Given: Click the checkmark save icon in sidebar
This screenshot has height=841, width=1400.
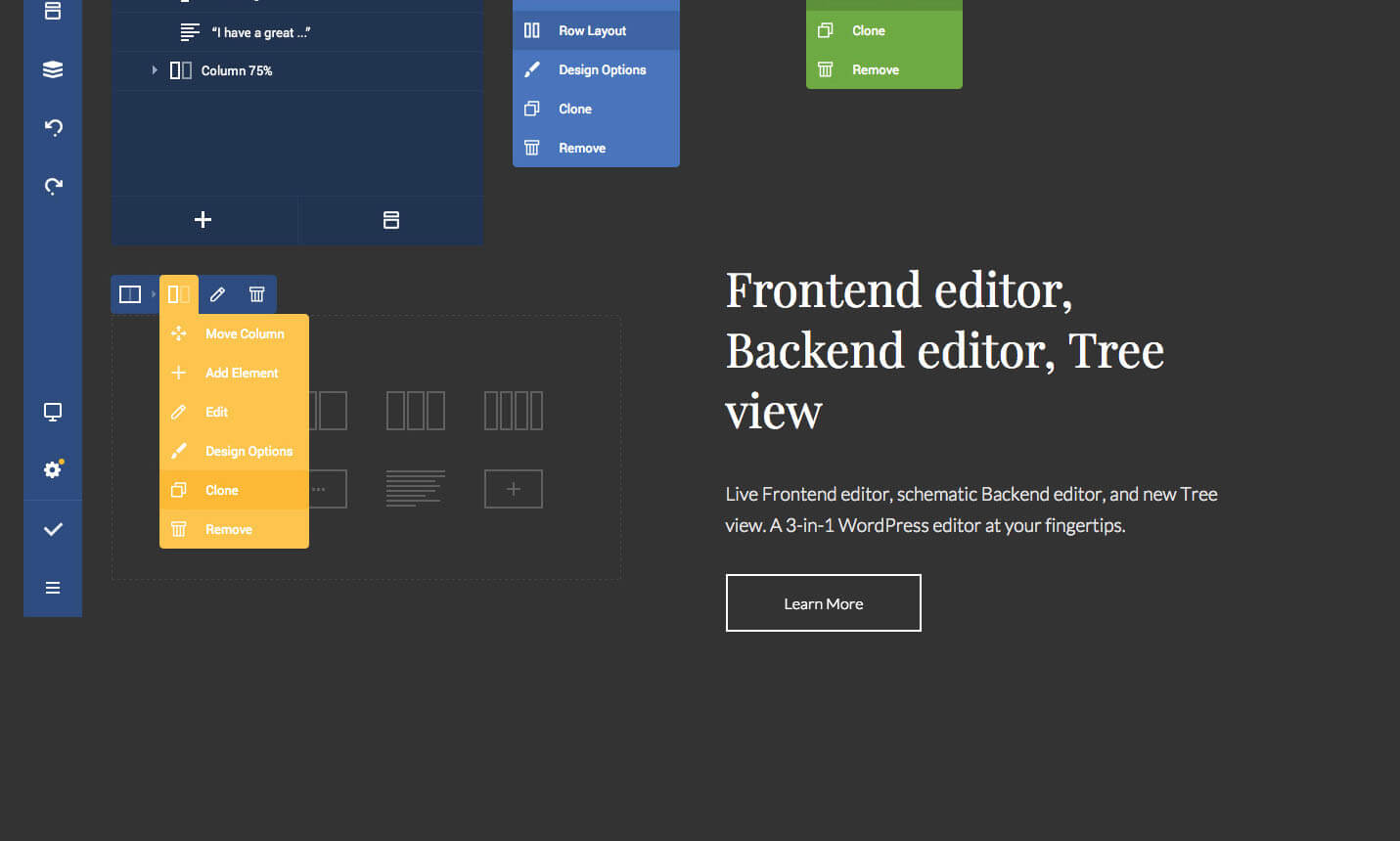Looking at the screenshot, I should tap(53, 529).
